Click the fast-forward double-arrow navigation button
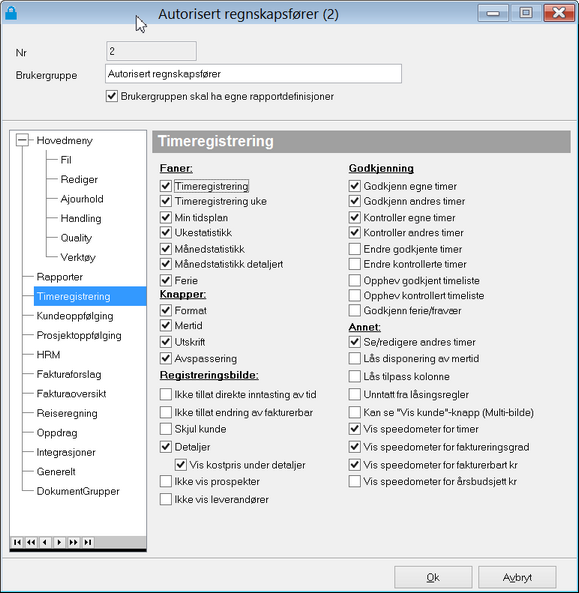This screenshot has width=579, height=593. tap(73, 542)
